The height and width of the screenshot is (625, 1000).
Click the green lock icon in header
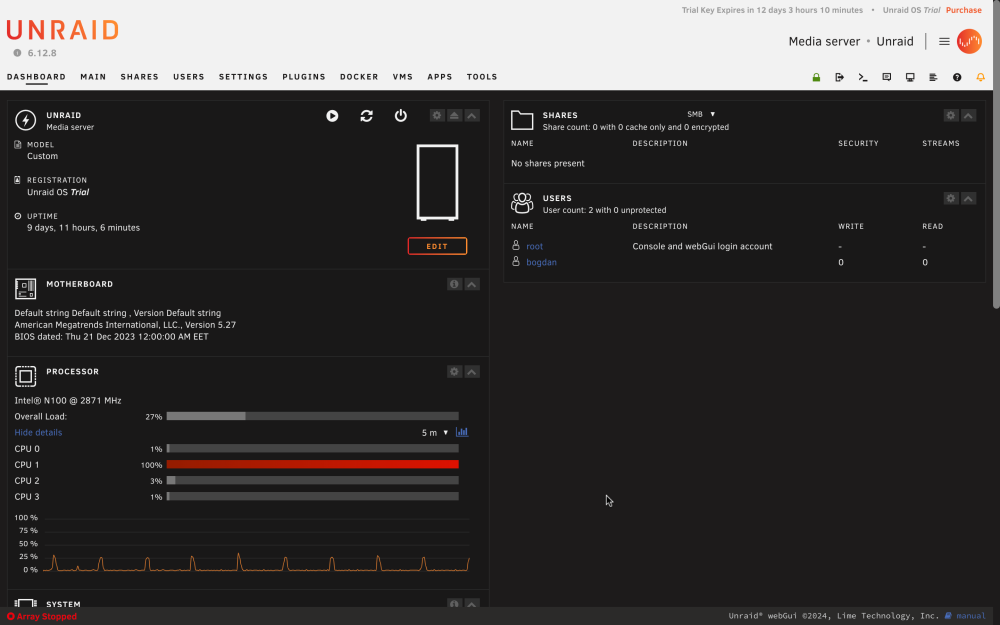pos(816,77)
